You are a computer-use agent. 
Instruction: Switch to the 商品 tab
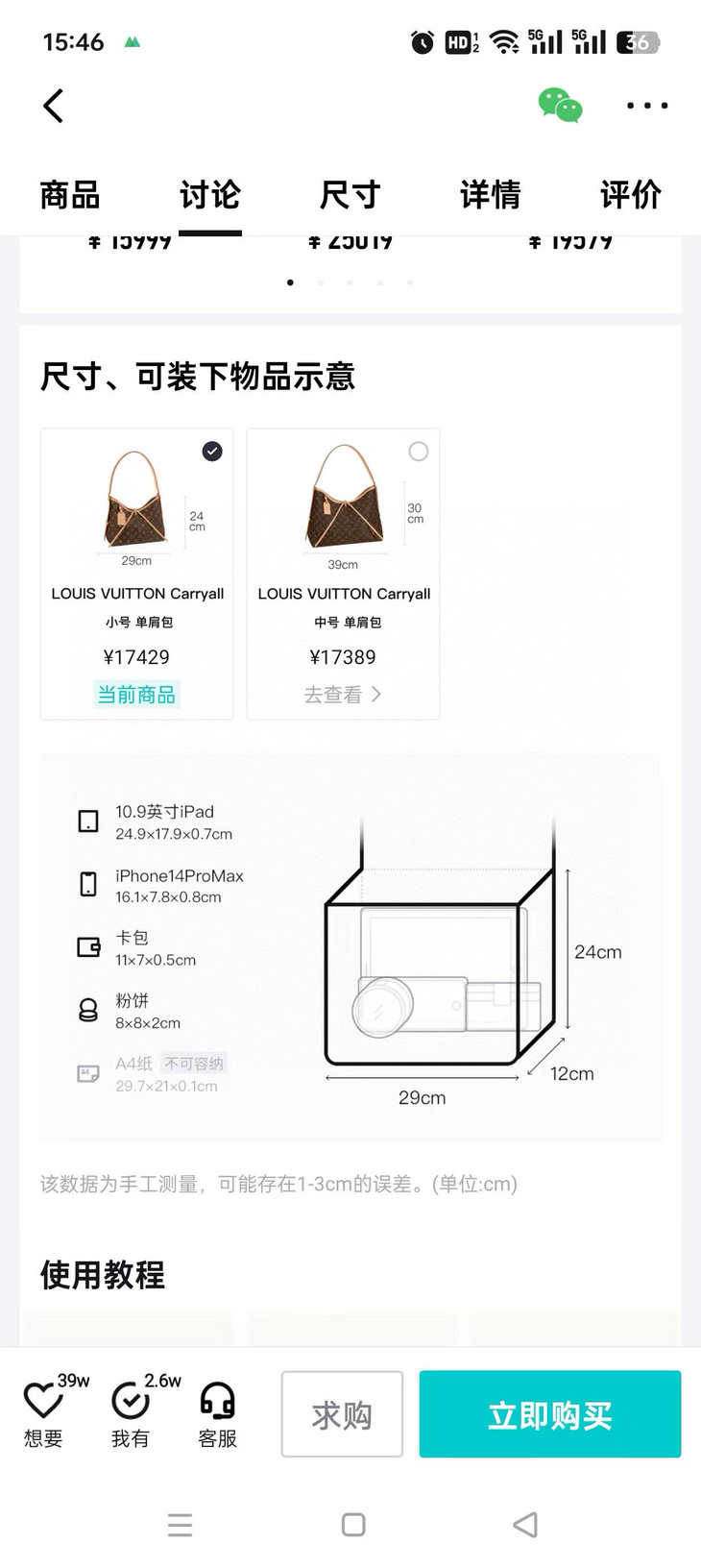point(70,195)
